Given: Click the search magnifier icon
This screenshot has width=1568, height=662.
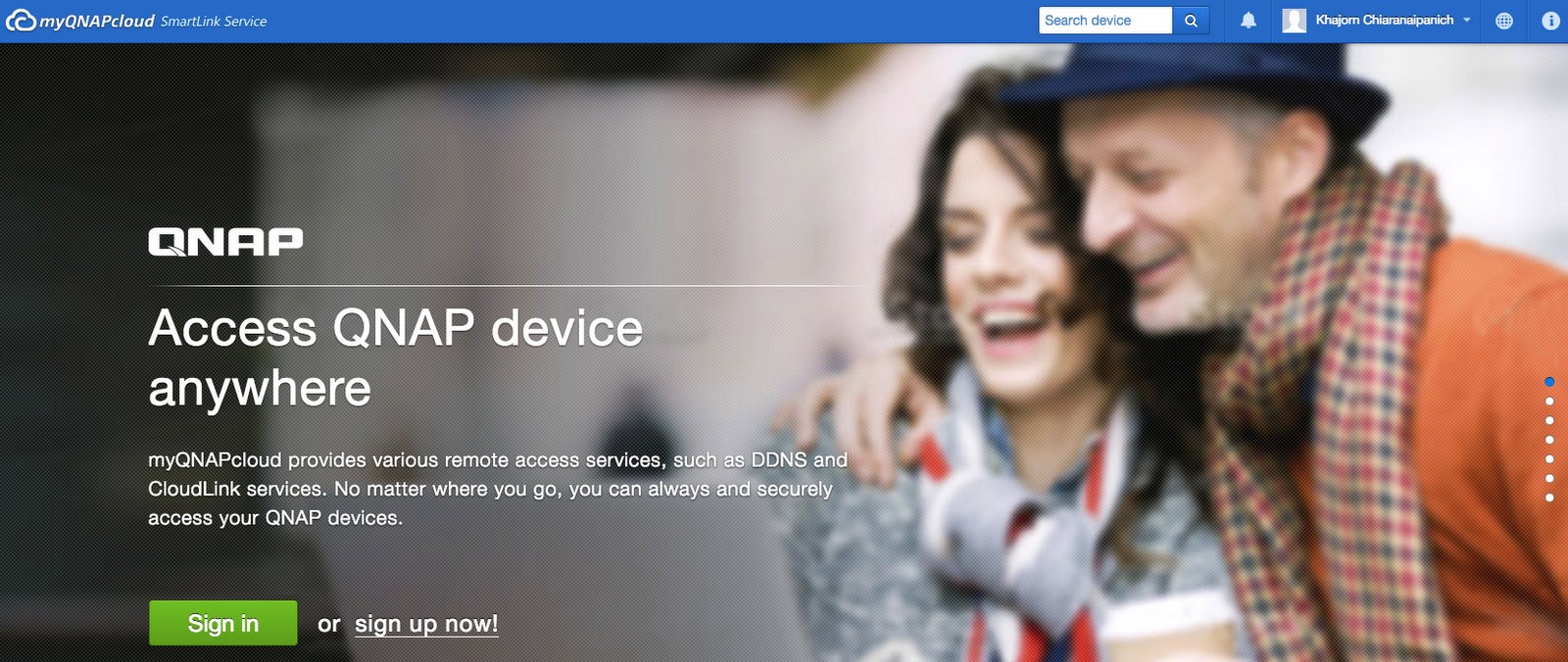Looking at the screenshot, I should tap(1191, 21).
